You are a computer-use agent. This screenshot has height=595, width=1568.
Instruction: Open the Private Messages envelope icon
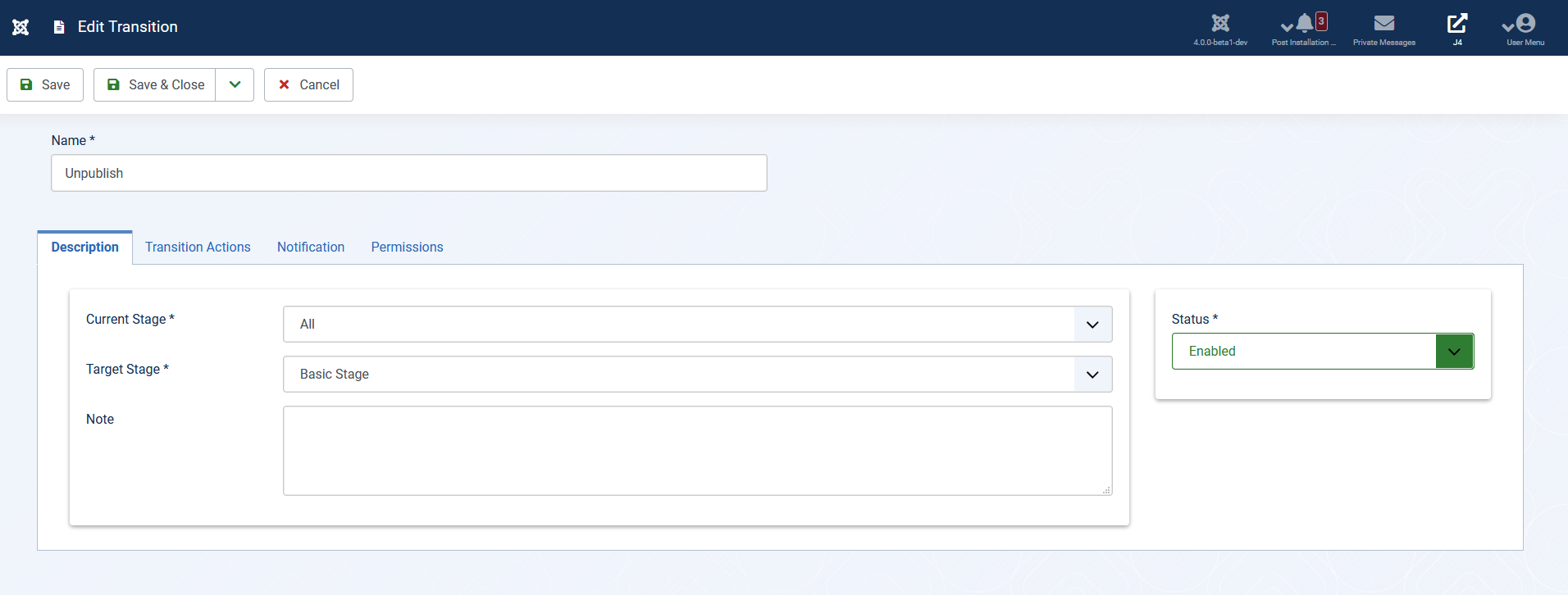[1384, 23]
